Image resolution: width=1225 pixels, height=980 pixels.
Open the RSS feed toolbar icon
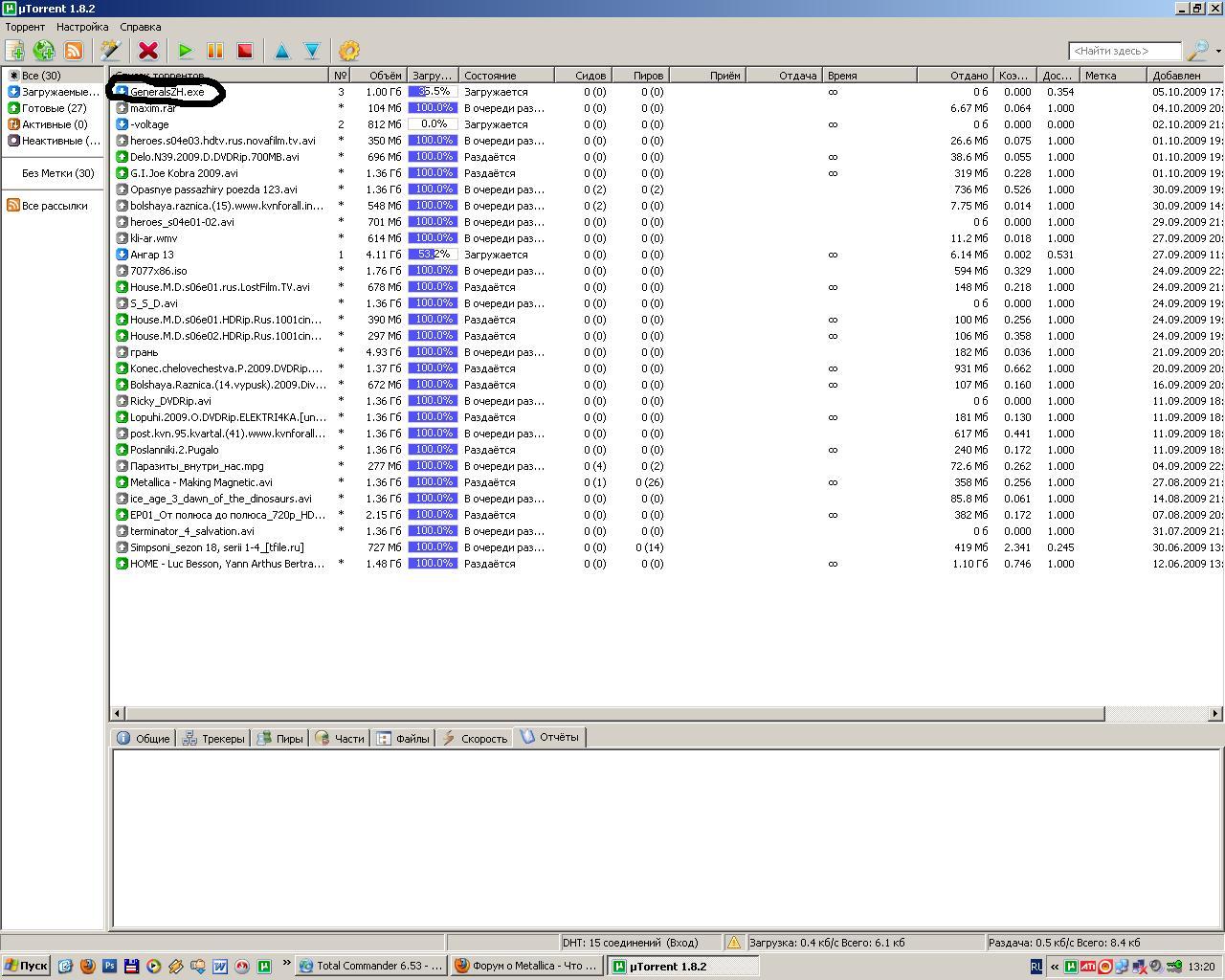(74, 51)
